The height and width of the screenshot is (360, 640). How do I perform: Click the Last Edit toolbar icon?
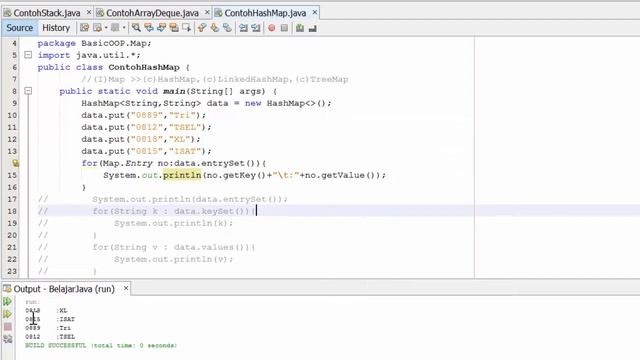click(x=84, y=28)
